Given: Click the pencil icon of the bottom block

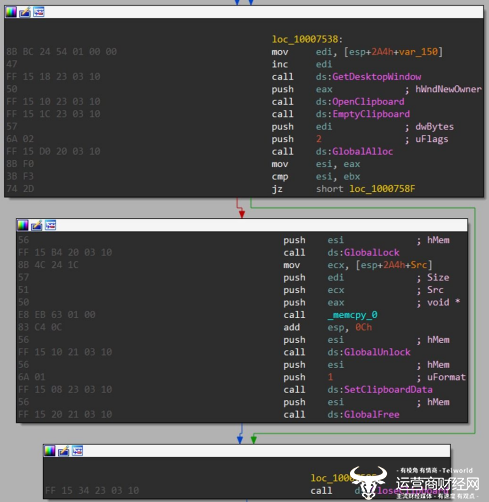Looking at the screenshot, I should pos(63,451).
